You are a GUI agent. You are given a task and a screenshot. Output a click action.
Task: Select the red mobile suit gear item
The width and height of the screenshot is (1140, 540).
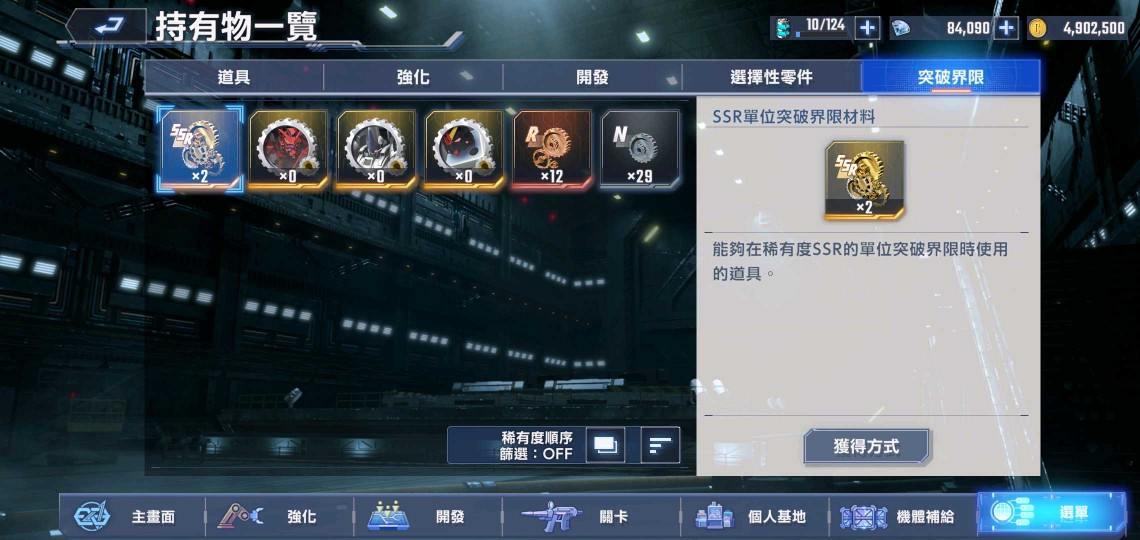pyautogui.click(x=288, y=150)
